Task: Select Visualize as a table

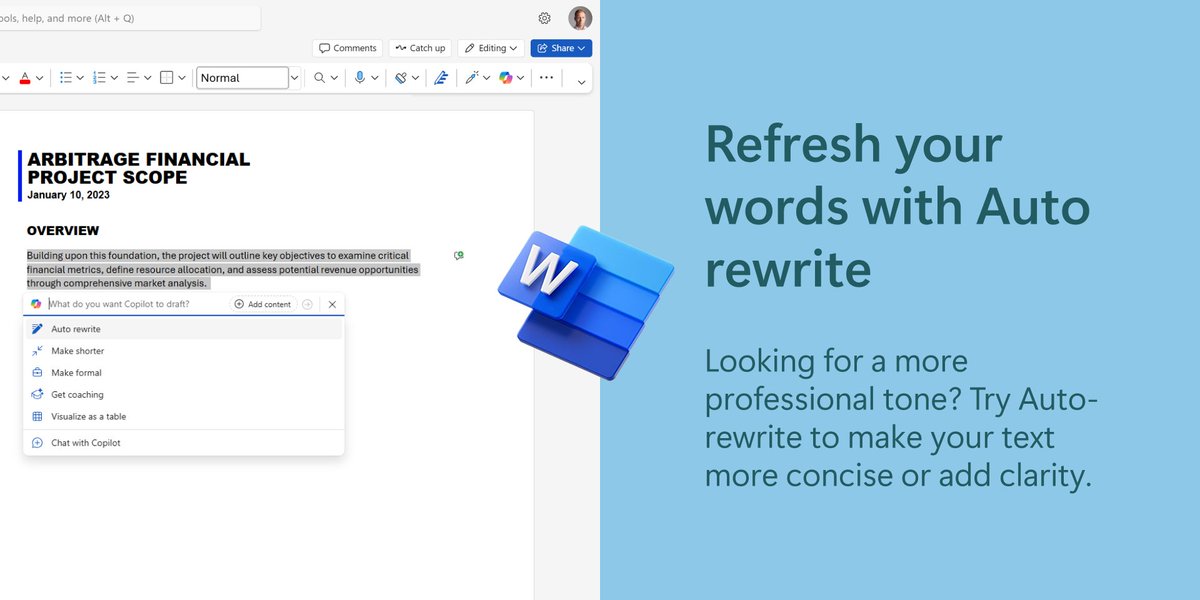Action: point(183,417)
